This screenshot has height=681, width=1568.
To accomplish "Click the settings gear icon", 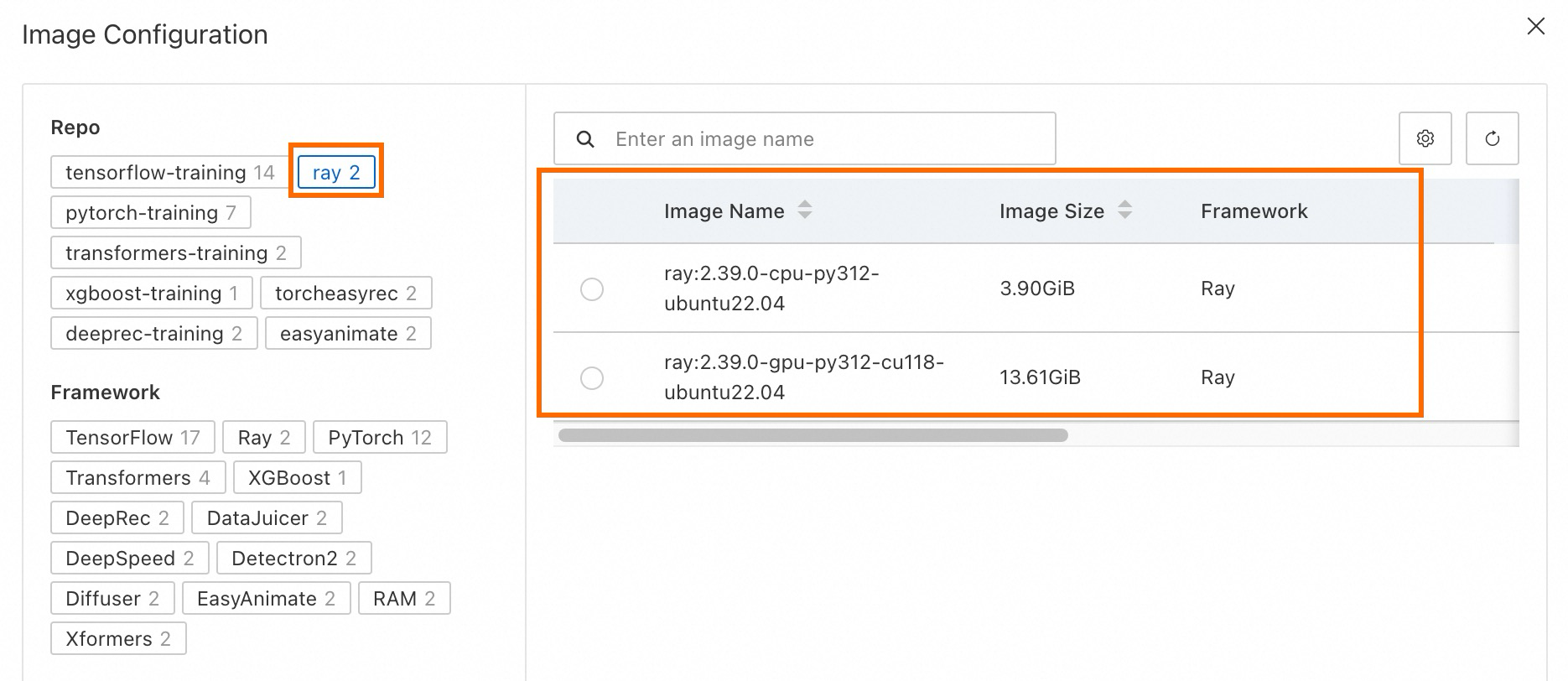I will [x=1425, y=138].
